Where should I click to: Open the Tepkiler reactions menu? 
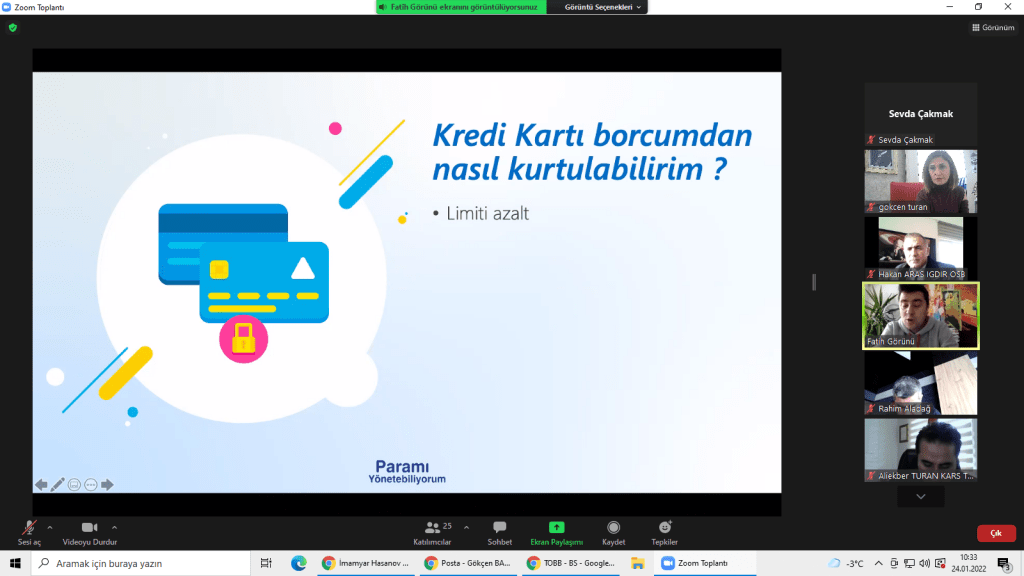pyautogui.click(x=665, y=528)
